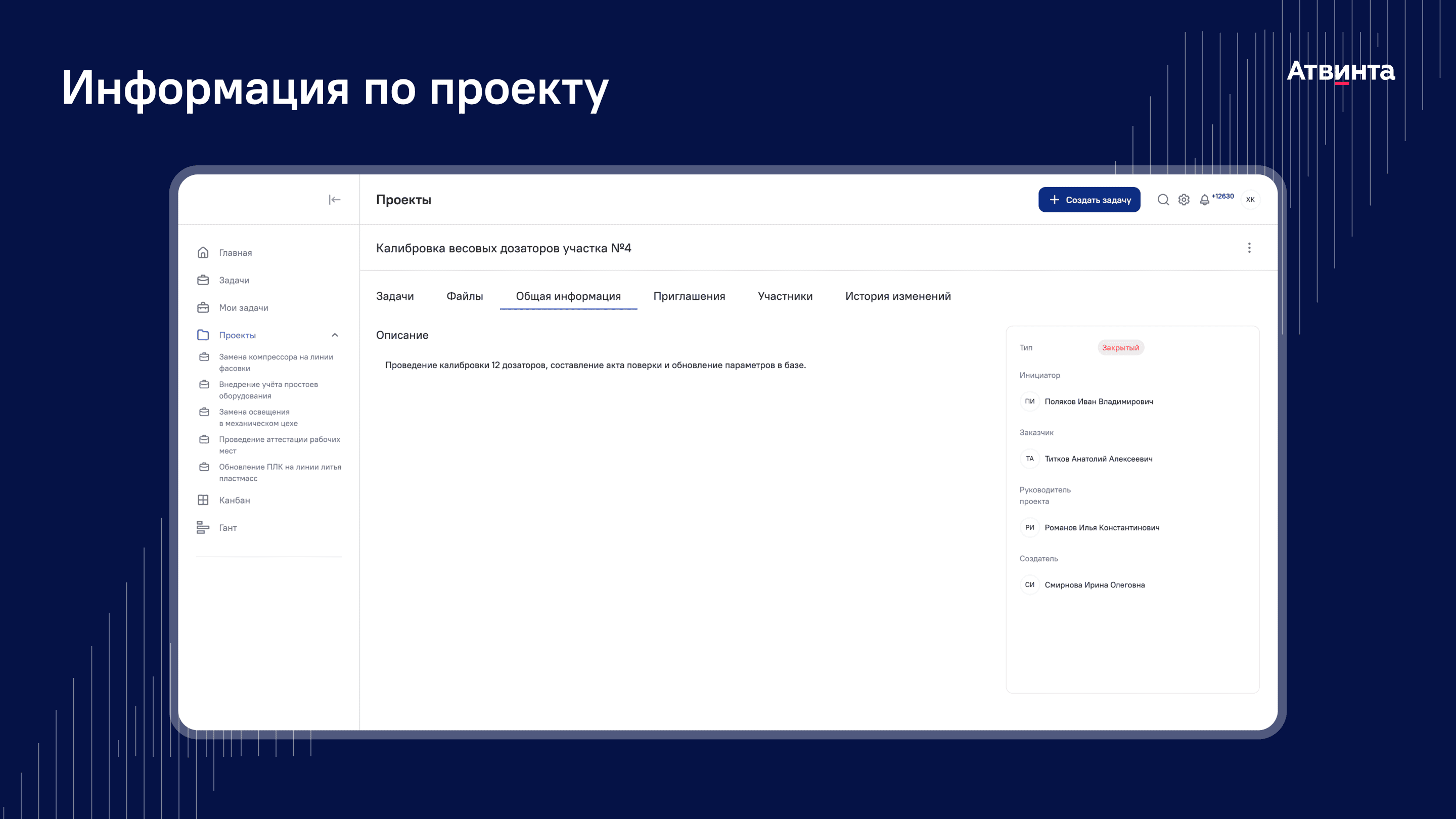Open Проекты sidebar section
This screenshot has height=819, width=1456.
pyautogui.click(x=238, y=335)
